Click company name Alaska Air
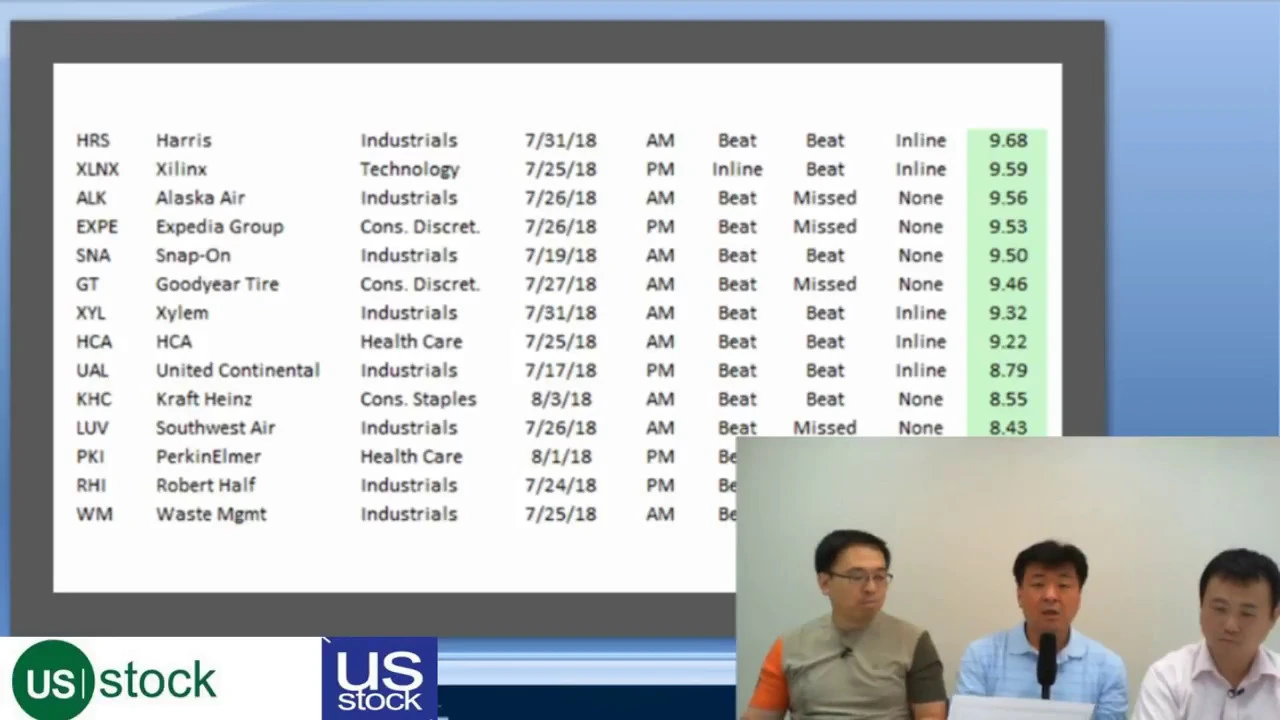 pyautogui.click(x=200, y=198)
